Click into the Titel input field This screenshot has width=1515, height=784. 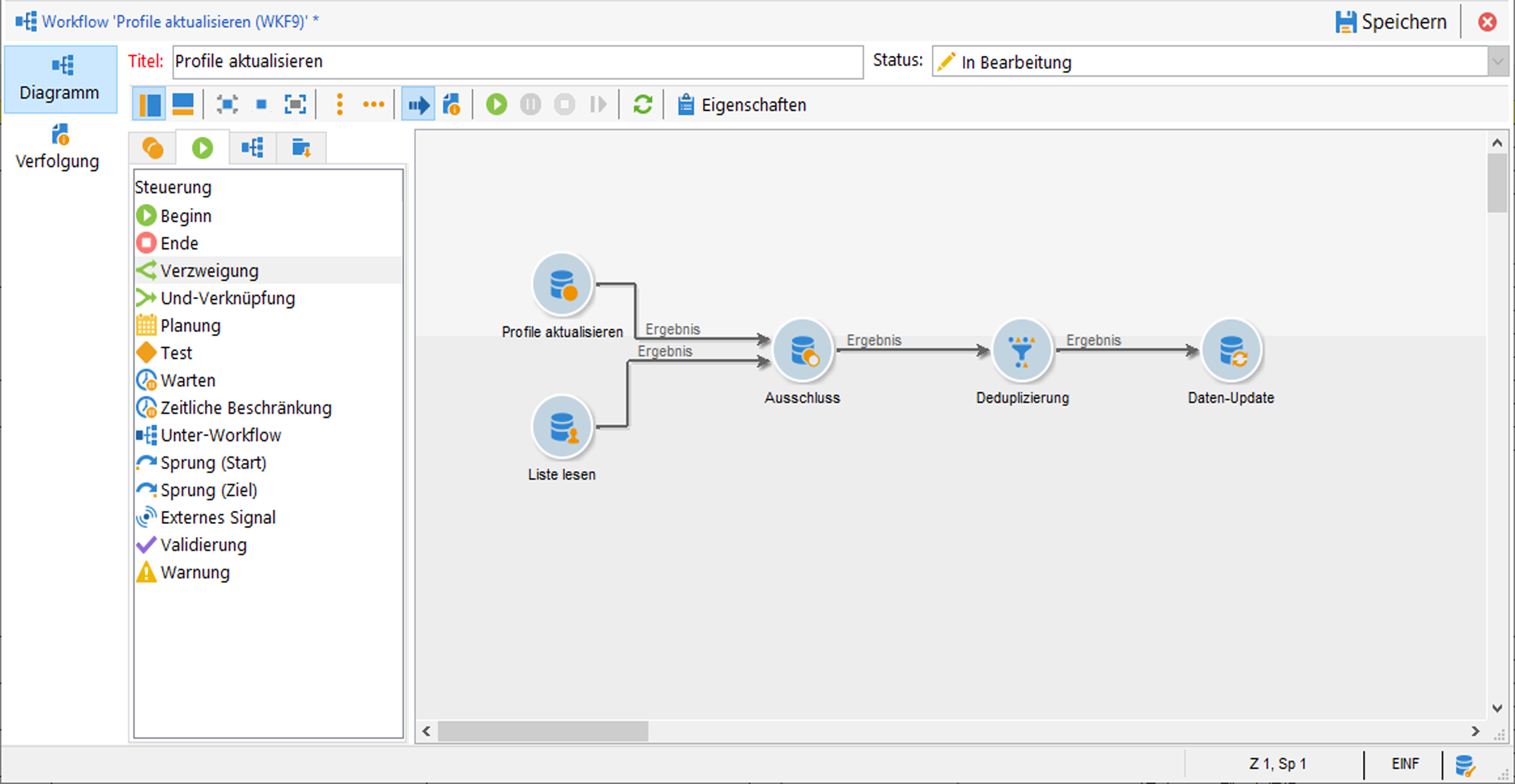point(517,62)
